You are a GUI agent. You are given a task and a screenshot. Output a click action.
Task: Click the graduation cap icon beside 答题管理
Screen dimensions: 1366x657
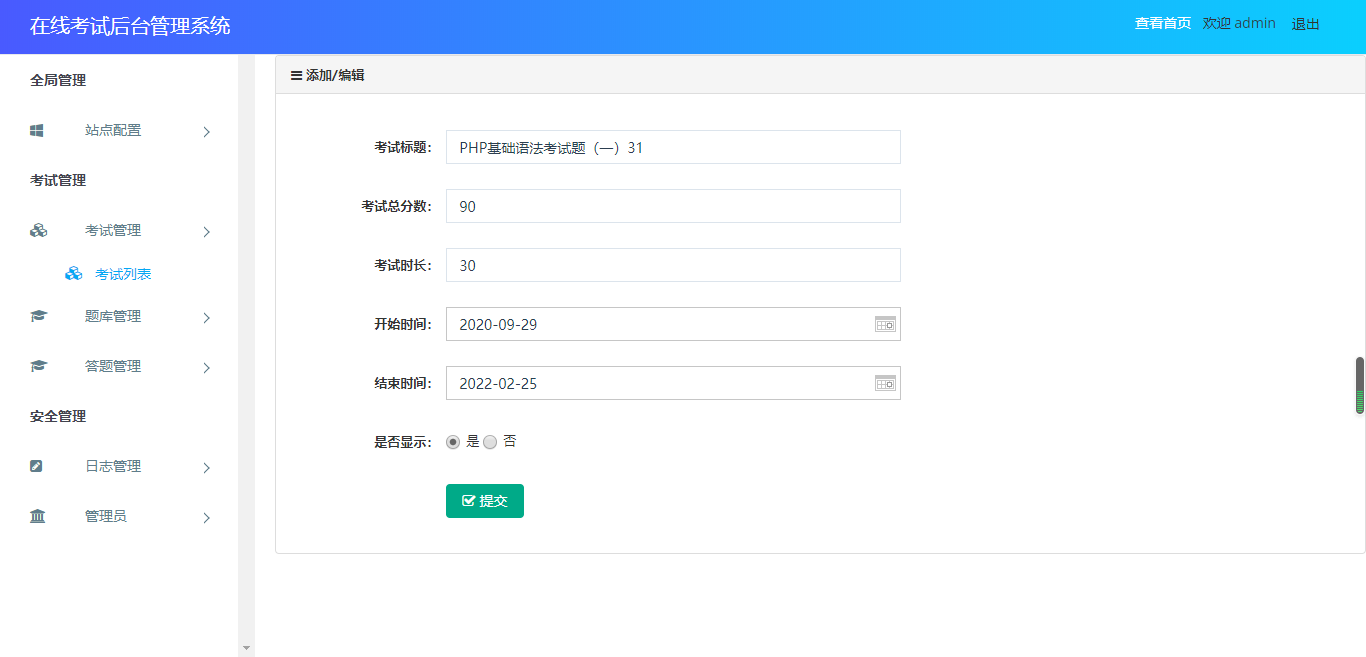coord(38,366)
